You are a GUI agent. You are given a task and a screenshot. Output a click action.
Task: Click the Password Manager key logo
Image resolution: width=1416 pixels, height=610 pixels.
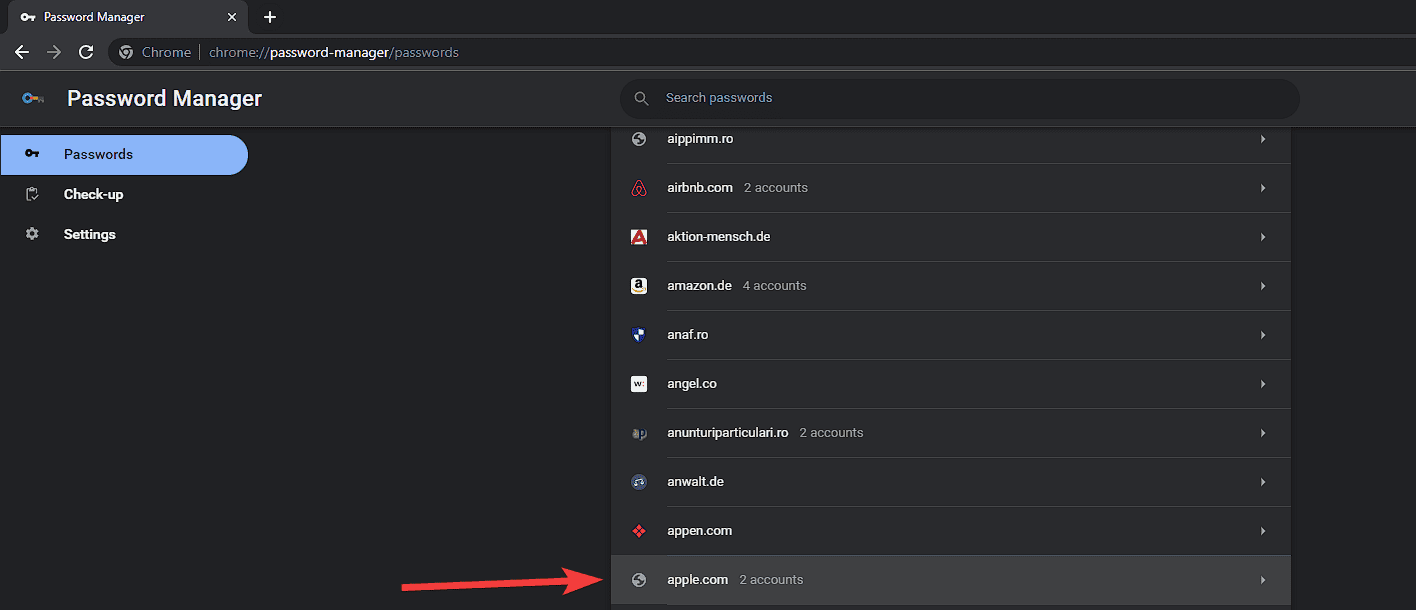click(x=33, y=98)
